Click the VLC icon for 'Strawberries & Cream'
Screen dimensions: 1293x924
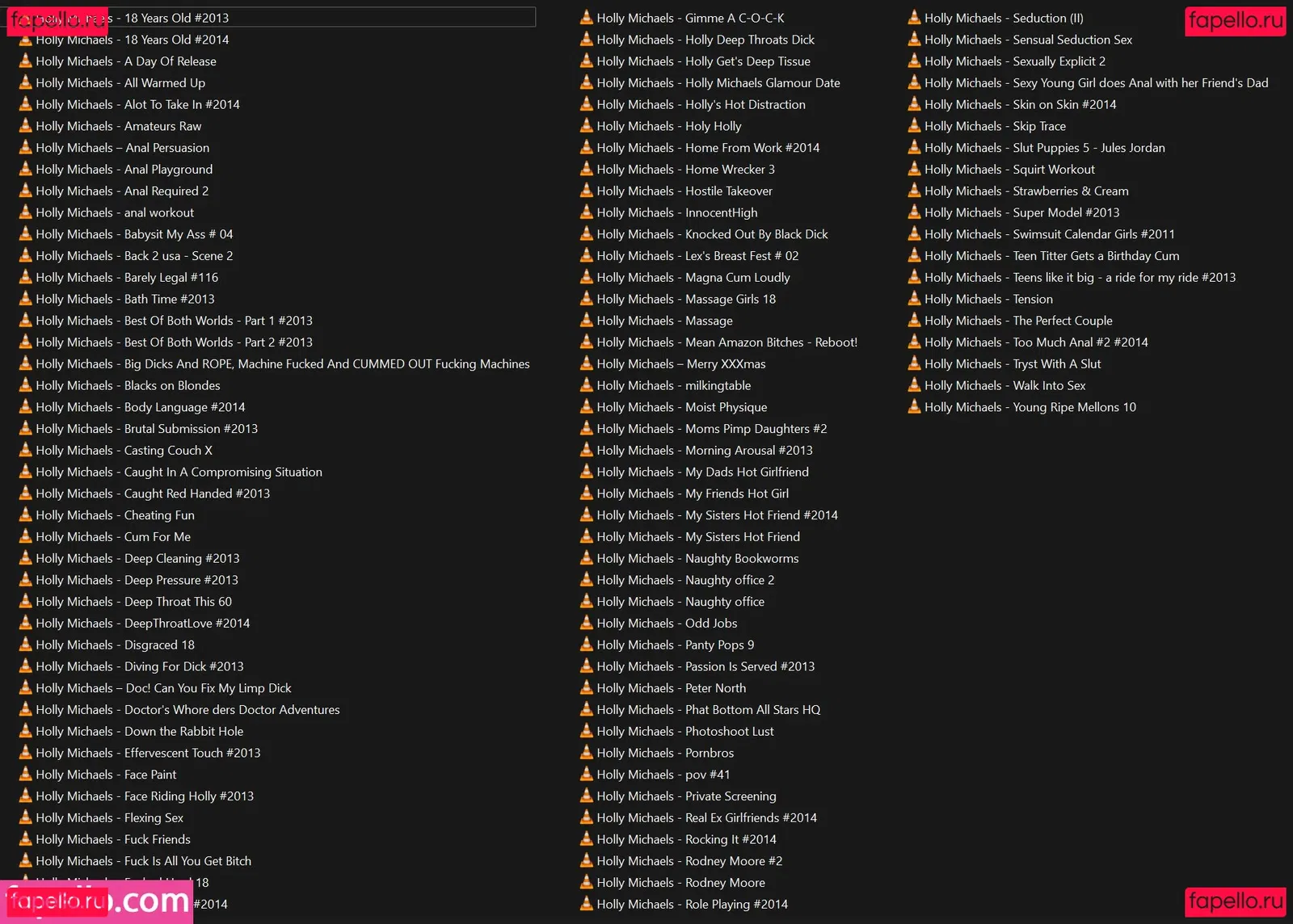pyautogui.click(x=914, y=191)
